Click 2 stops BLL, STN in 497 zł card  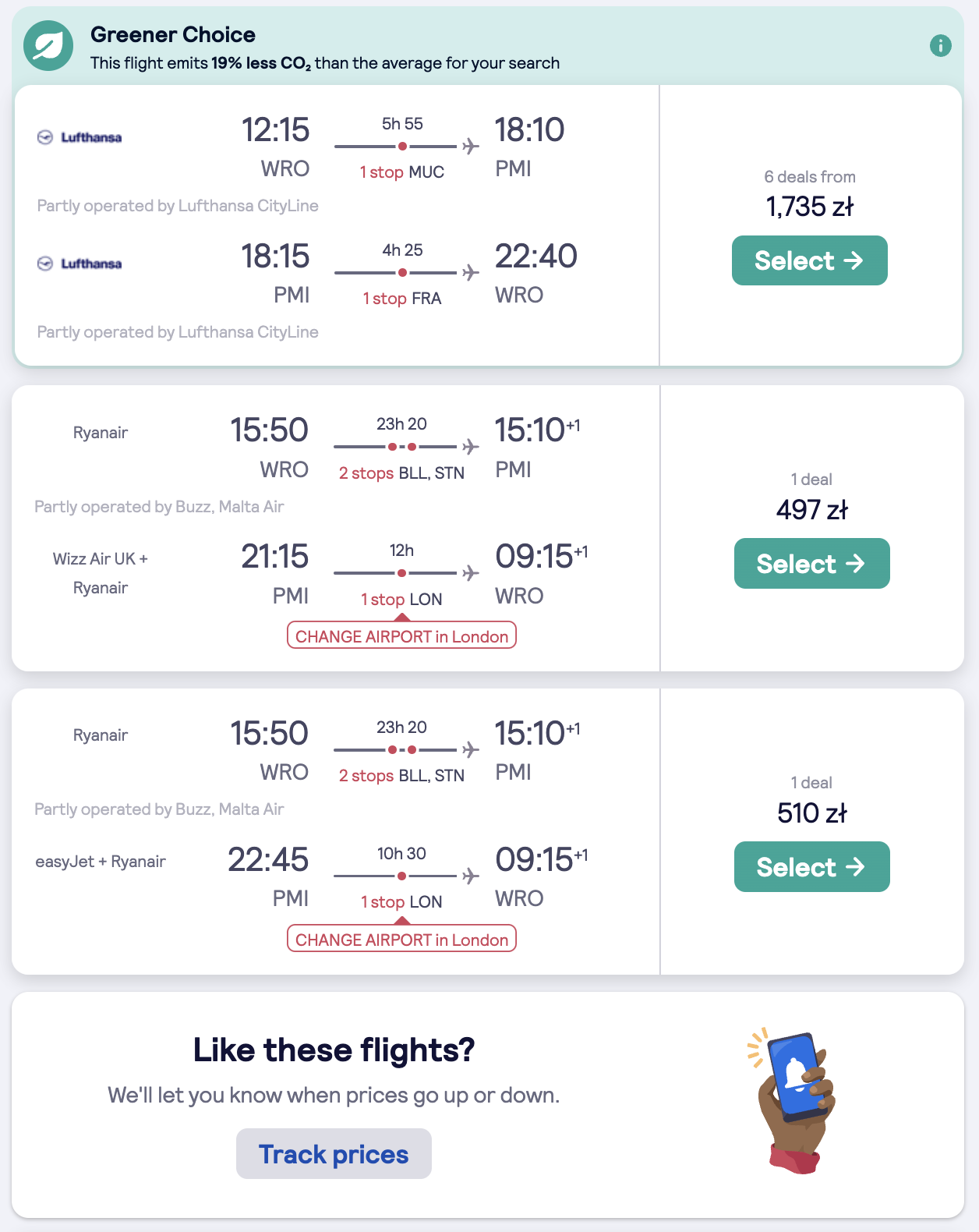(x=401, y=473)
